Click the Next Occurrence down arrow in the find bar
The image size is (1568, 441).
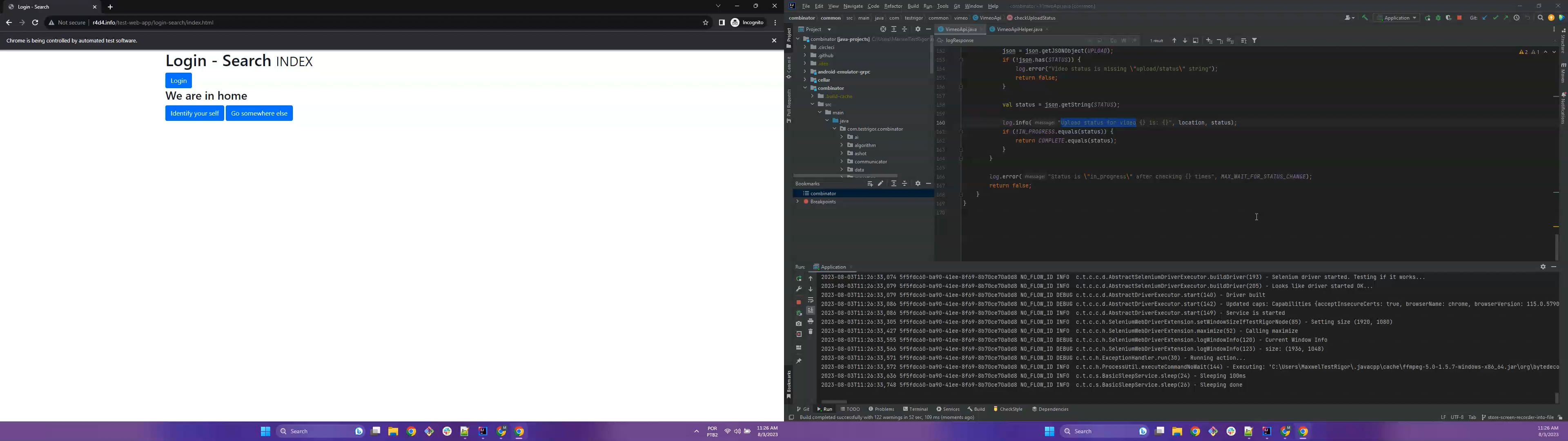[x=1185, y=41]
